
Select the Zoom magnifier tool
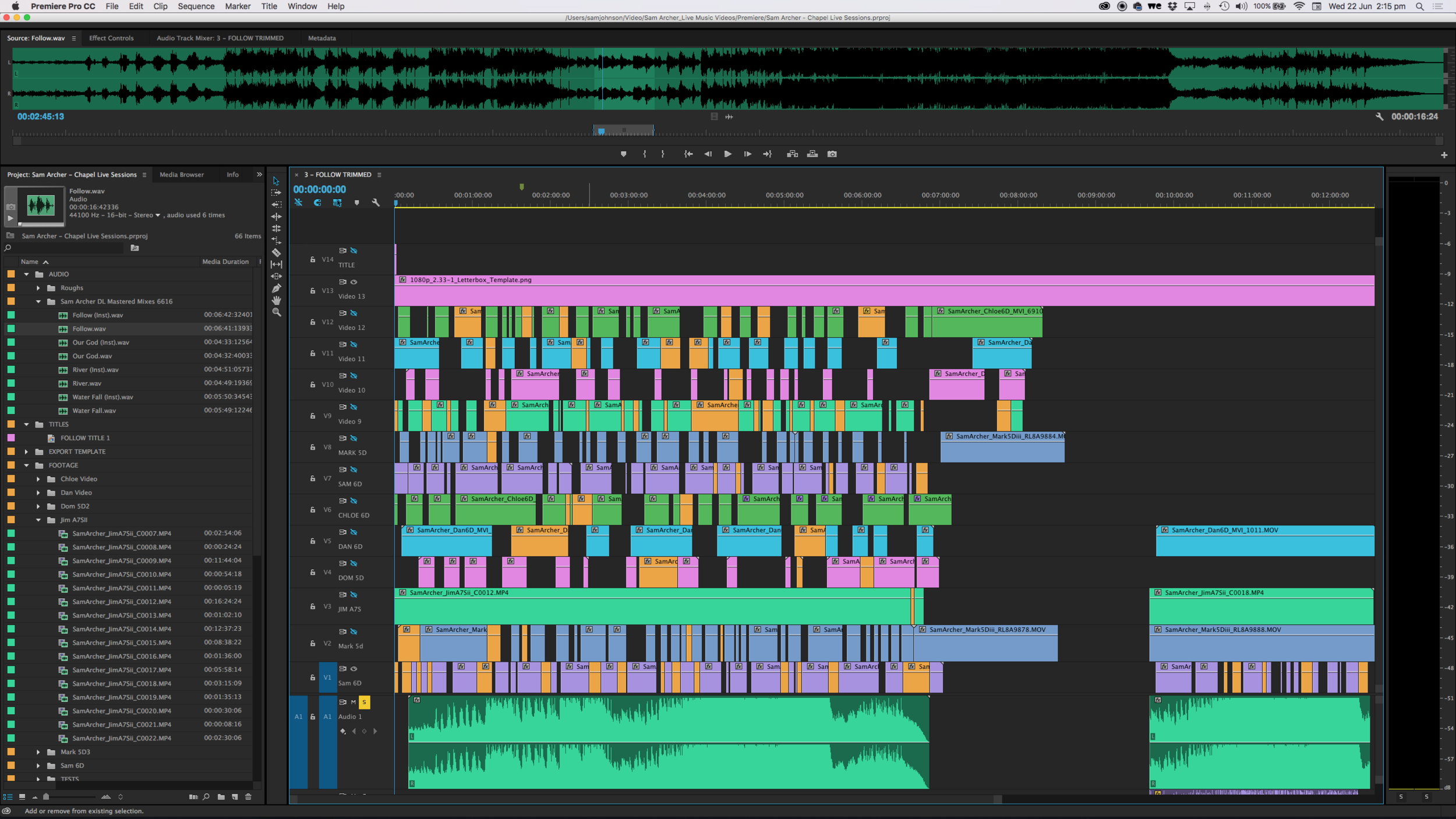tap(276, 312)
